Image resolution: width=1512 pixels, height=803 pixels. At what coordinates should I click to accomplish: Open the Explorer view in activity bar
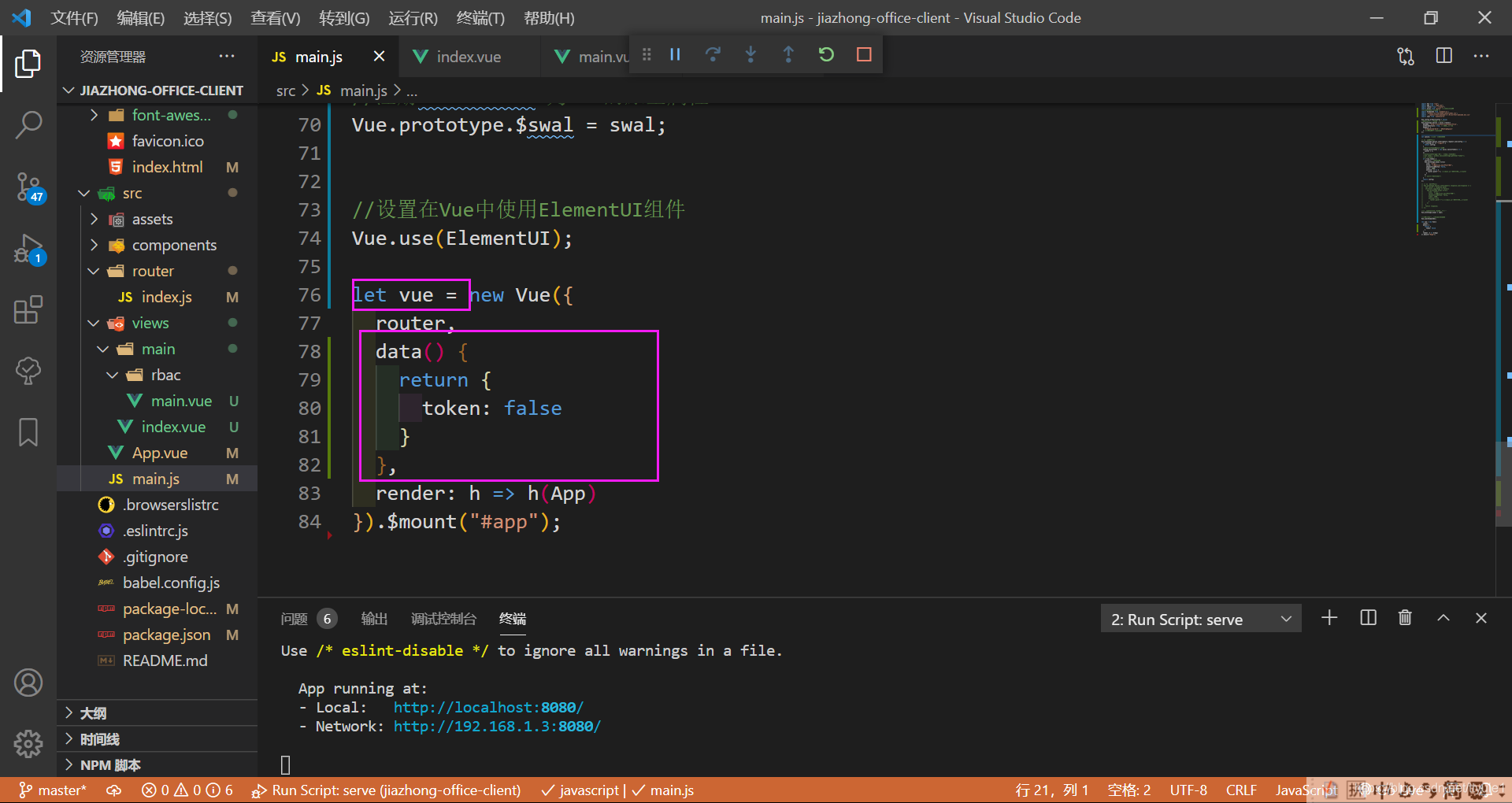click(x=28, y=64)
